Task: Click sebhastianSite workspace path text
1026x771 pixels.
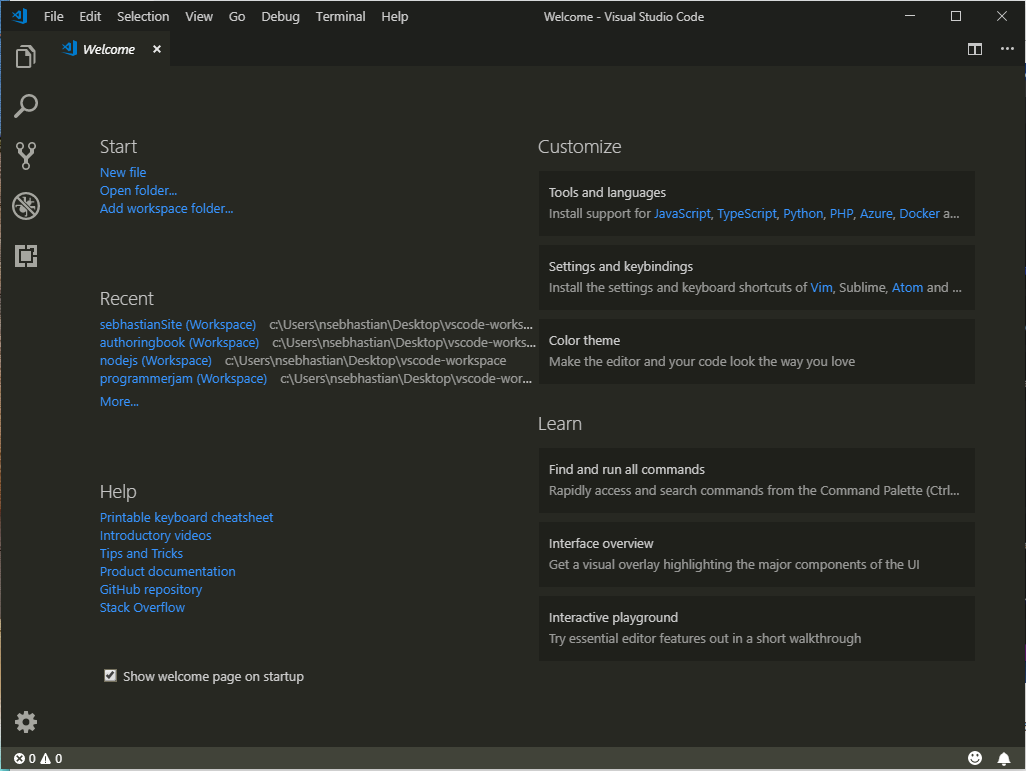Action: point(401,324)
